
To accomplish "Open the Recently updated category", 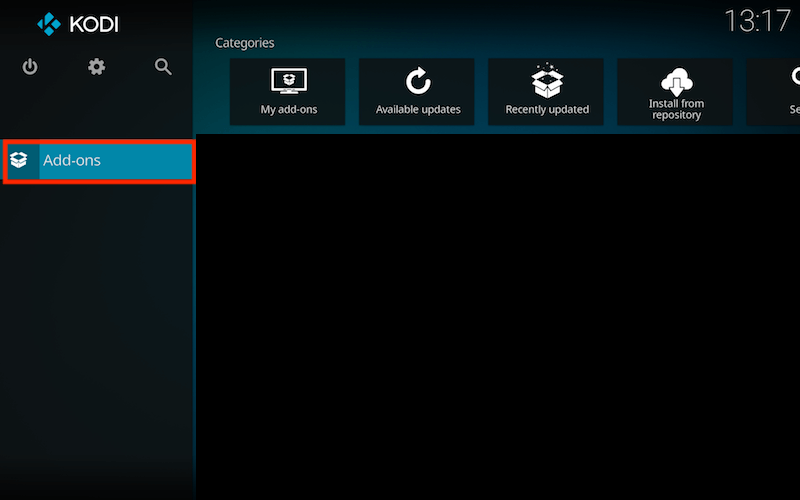I will coord(546,92).
